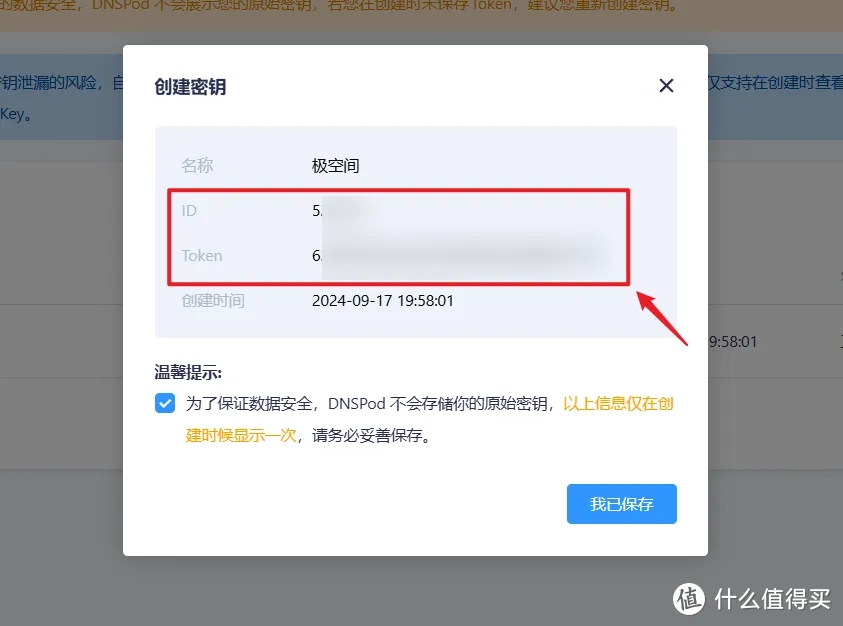Screen dimensions: 843x626
Task: Click the 创建密钥 dialog title
Action: click(x=190, y=87)
